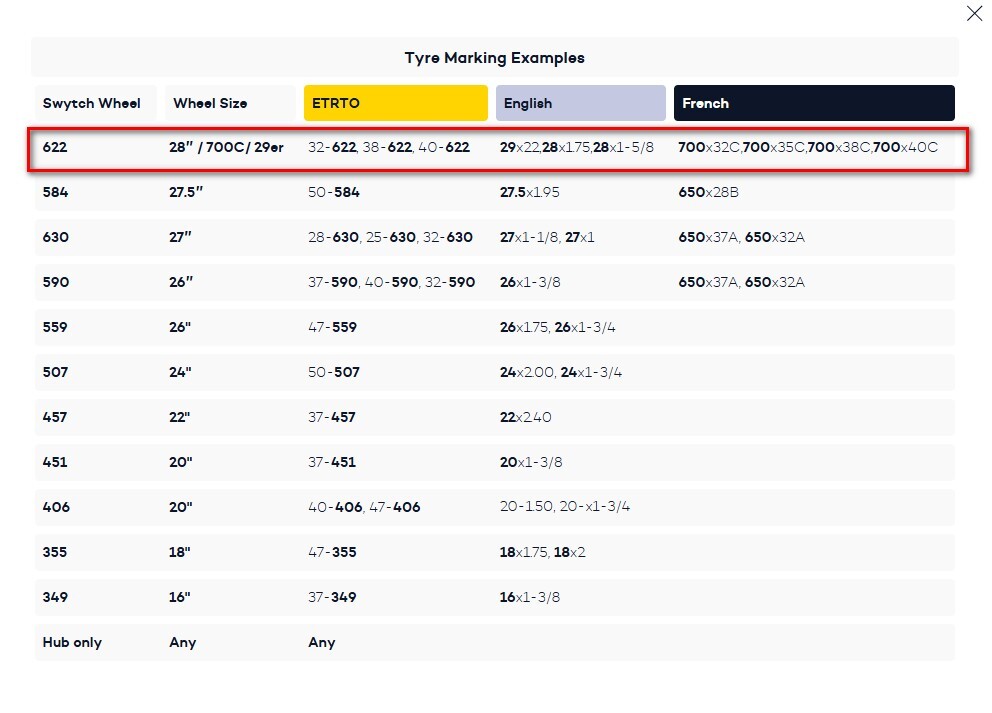The image size is (992, 713).
Task: Select the Hub only row
Action: pos(72,642)
